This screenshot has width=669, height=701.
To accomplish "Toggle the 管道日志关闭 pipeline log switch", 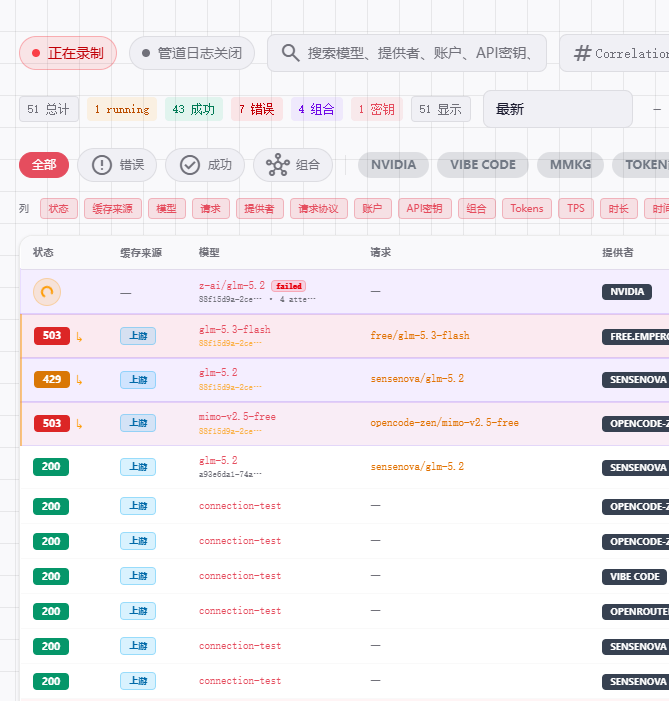I will [x=192, y=53].
